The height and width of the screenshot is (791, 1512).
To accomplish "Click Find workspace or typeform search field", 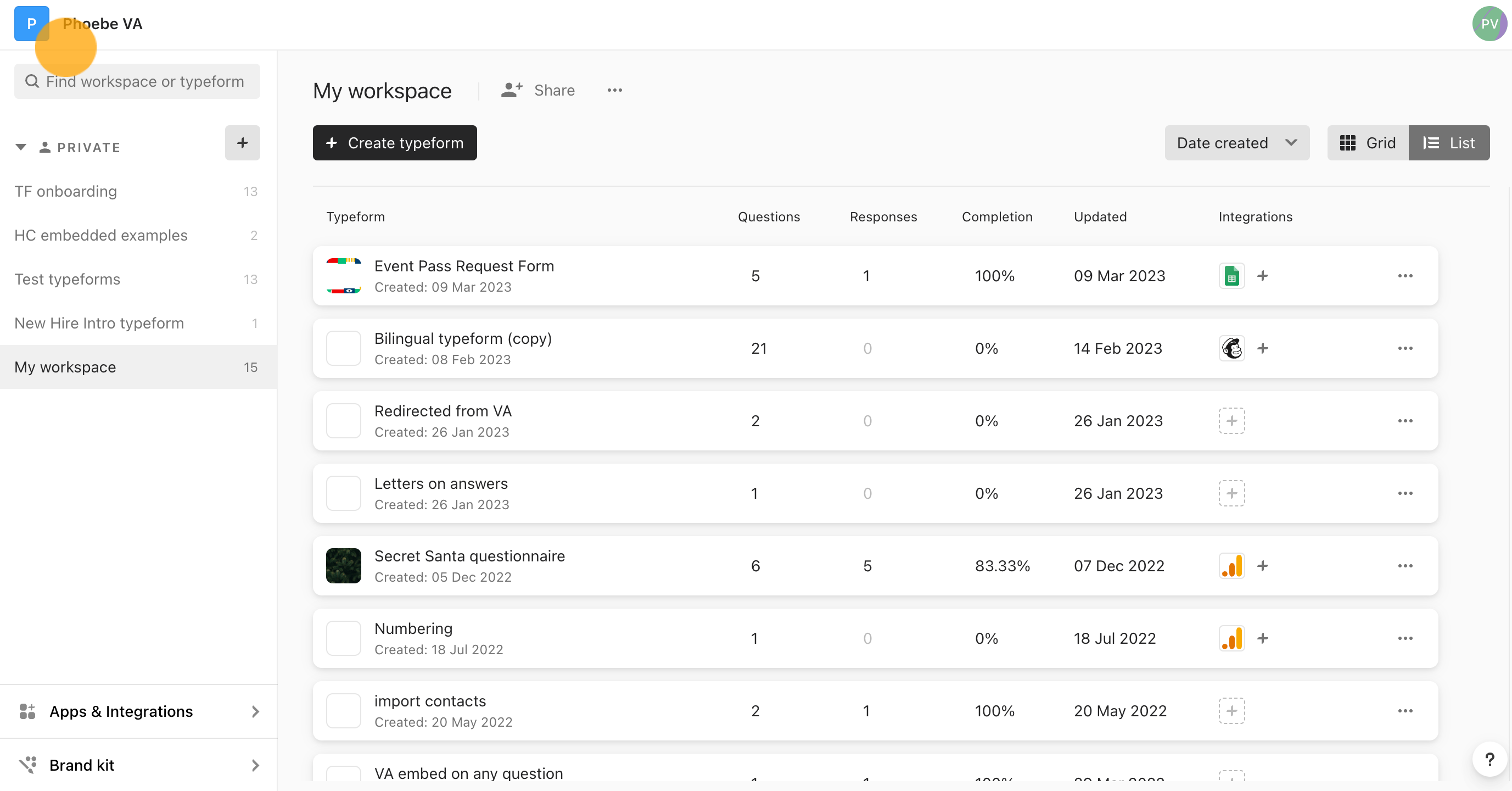I will [137, 81].
